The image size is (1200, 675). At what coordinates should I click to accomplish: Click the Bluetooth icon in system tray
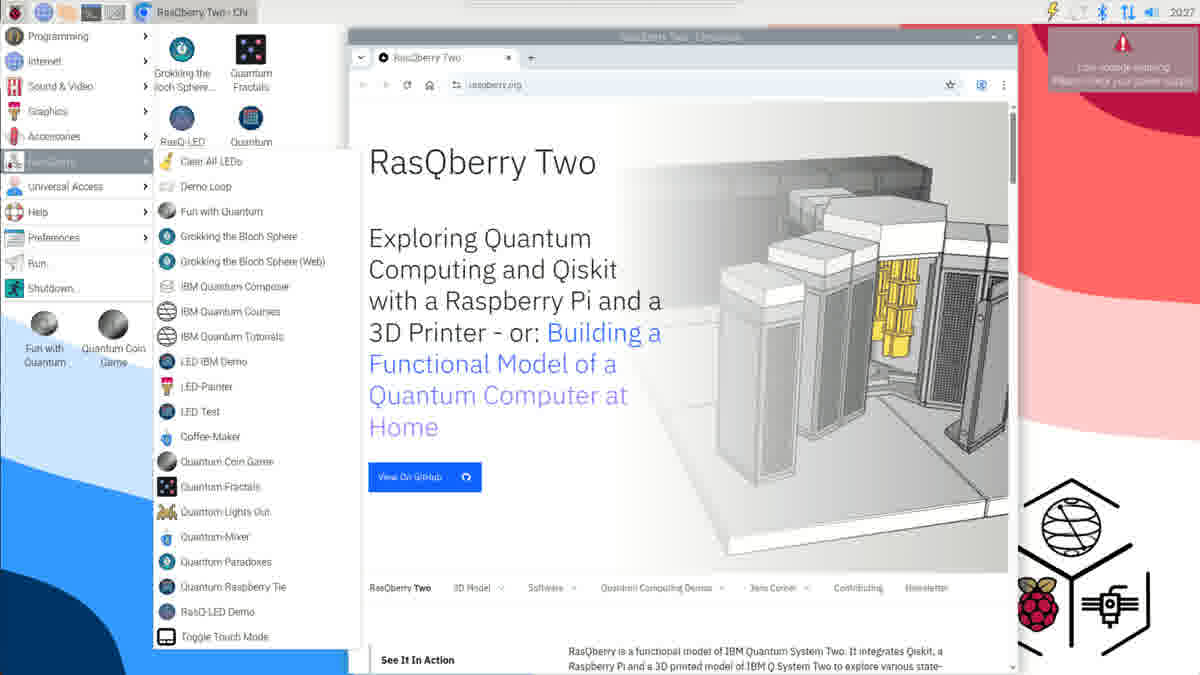1103,12
